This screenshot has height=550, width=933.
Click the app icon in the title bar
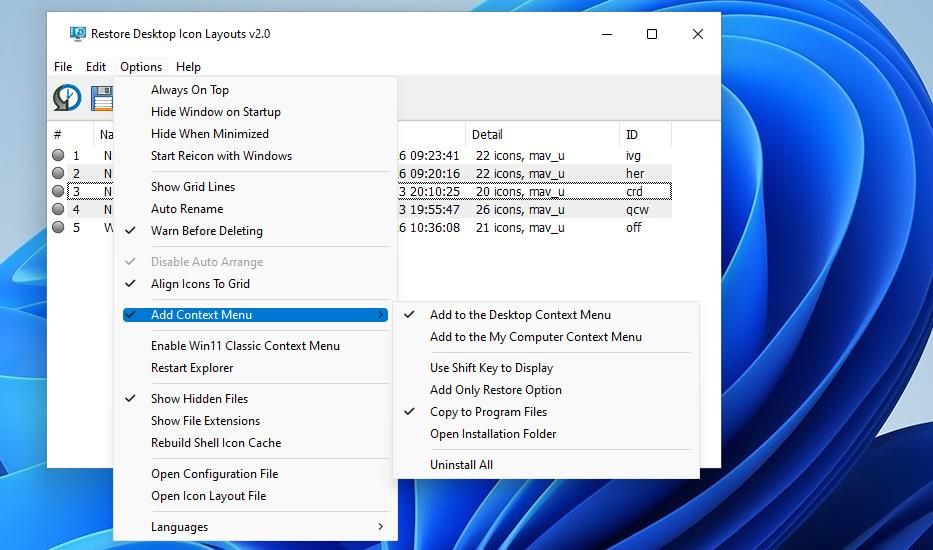(x=77, y=34)
